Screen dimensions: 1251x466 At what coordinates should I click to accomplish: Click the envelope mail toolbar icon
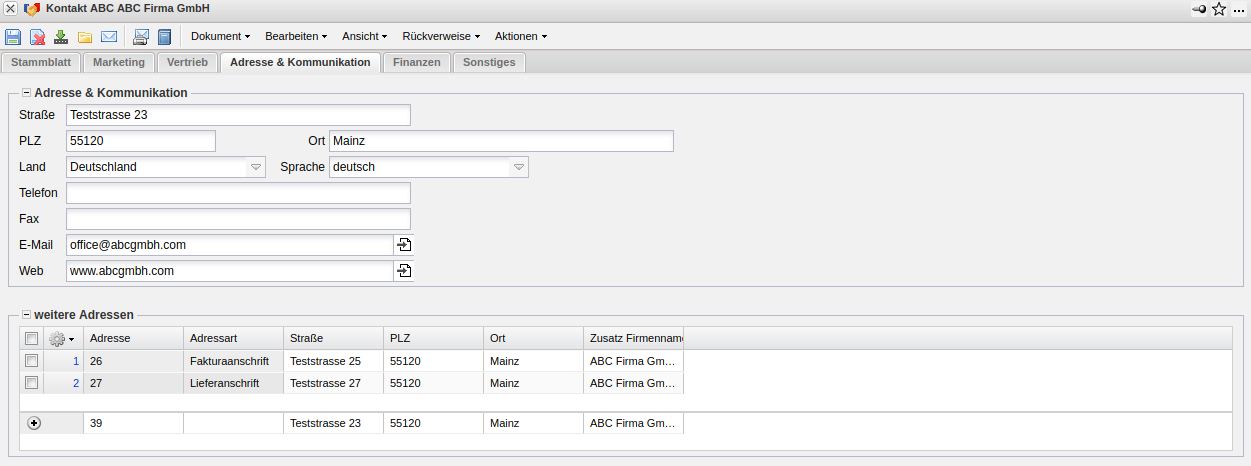click(x=109, y=37)
